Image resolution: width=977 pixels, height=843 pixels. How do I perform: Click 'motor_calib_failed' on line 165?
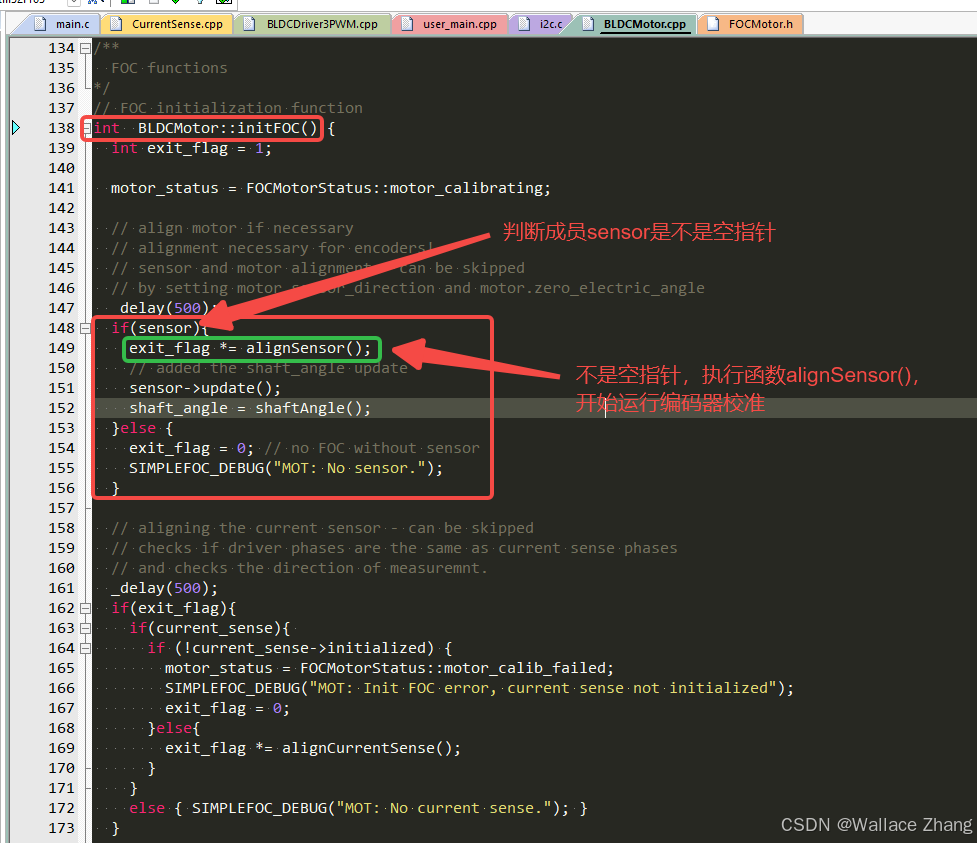tap(524, 668)
